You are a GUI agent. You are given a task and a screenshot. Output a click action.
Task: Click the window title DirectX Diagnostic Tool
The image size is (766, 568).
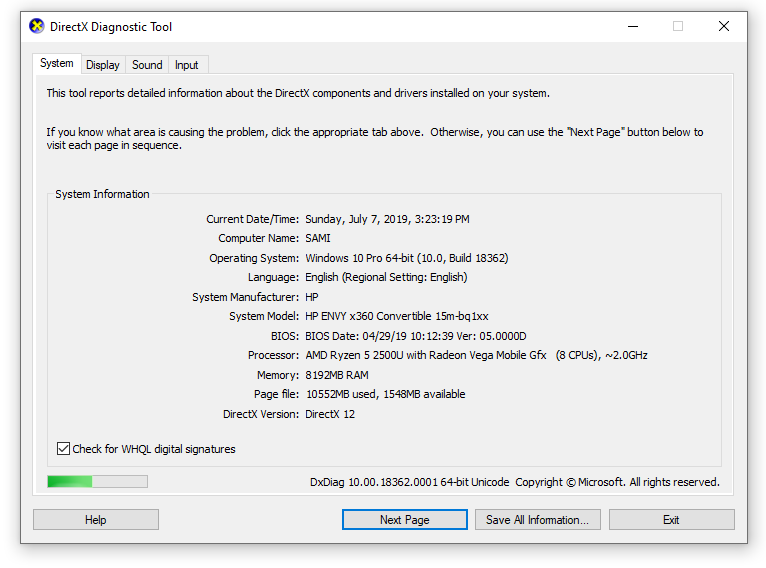111,27
